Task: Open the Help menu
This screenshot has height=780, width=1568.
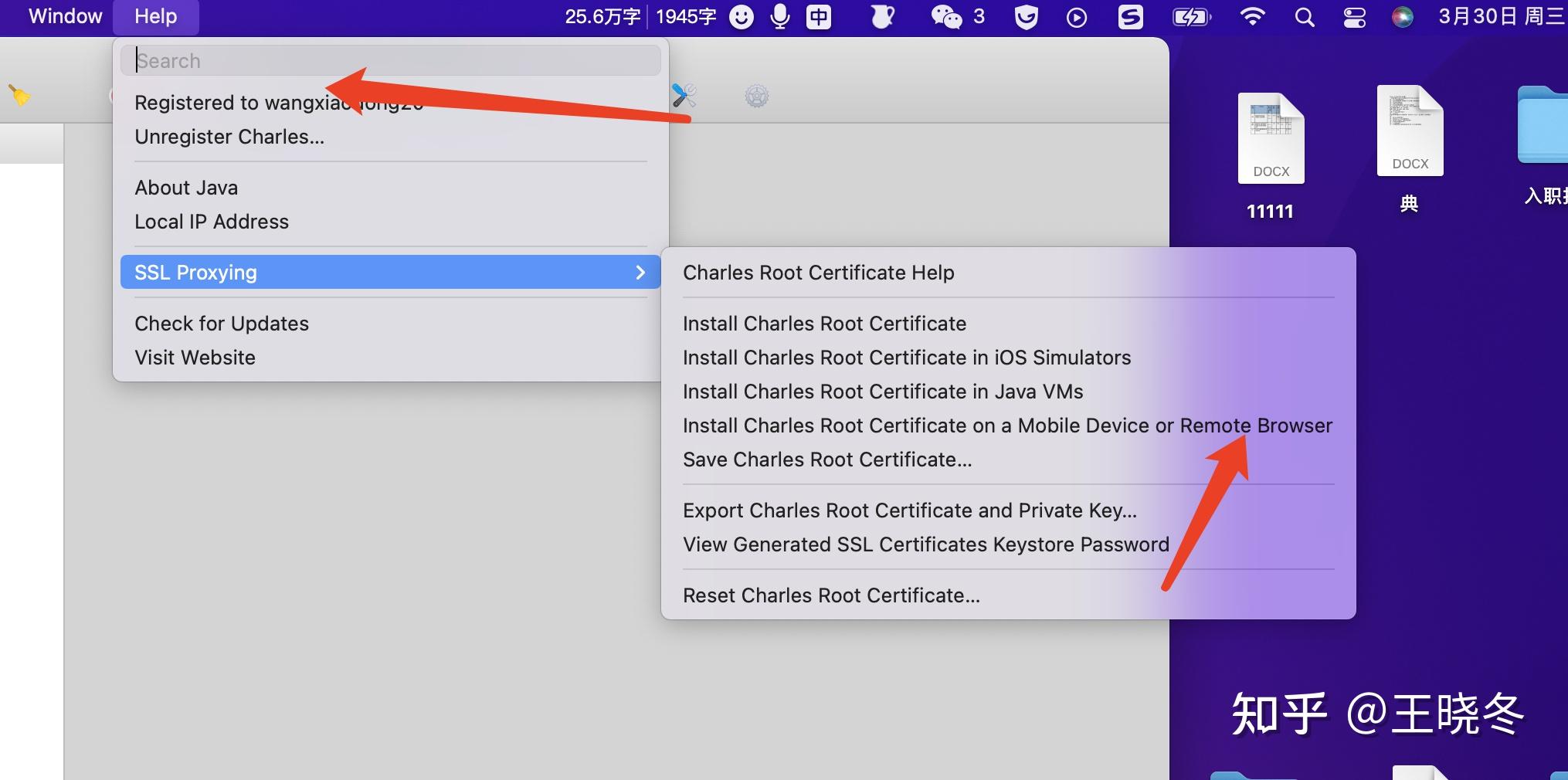Action: 155,16
